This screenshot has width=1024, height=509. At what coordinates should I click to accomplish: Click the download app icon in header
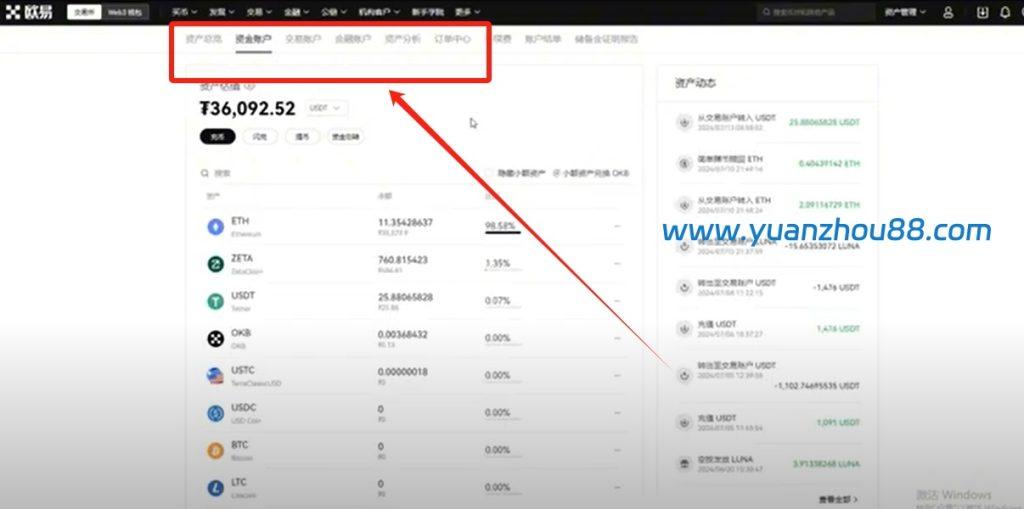983,13
